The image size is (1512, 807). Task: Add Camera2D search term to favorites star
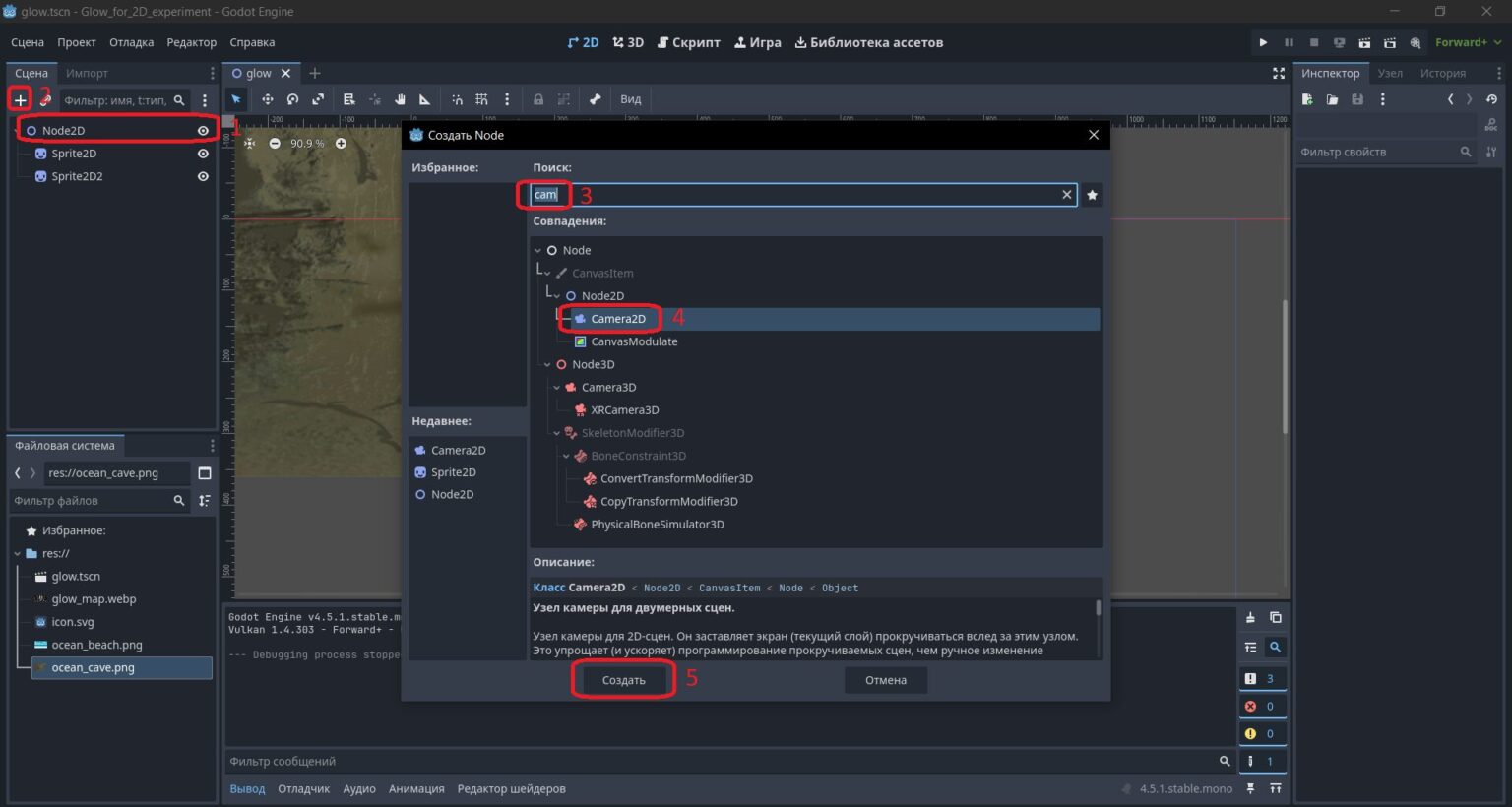tap(1092, 195)
